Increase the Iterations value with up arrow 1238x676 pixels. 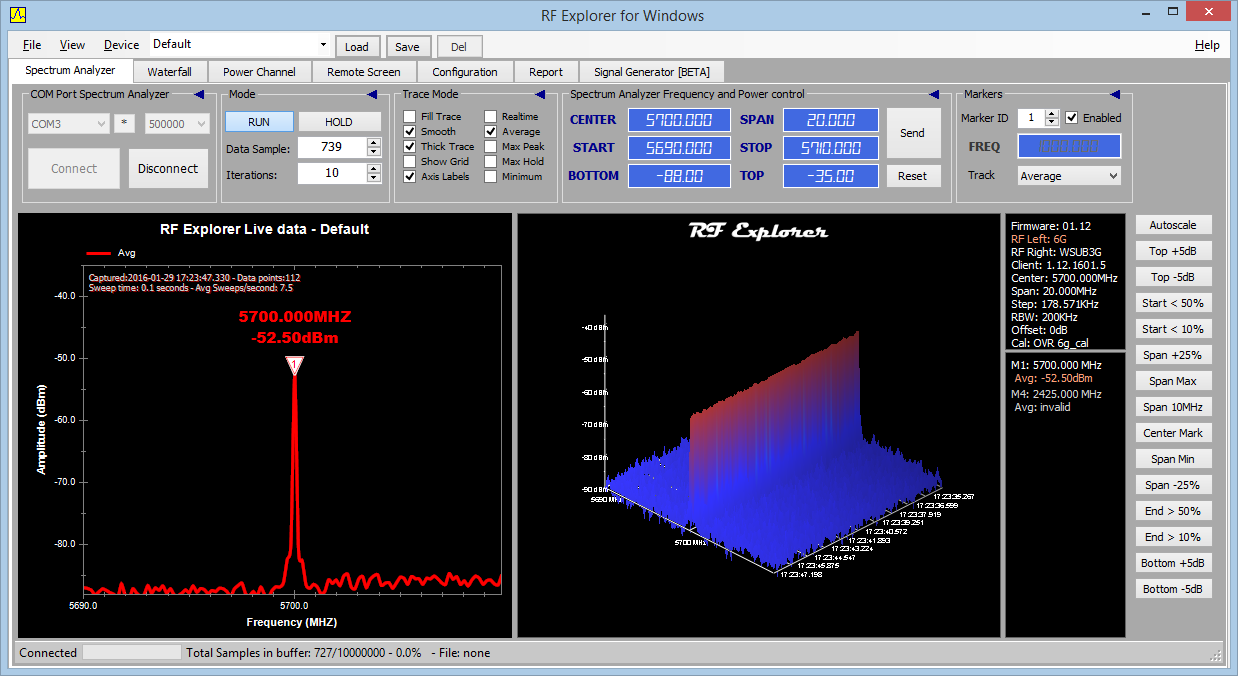[374, 168]
